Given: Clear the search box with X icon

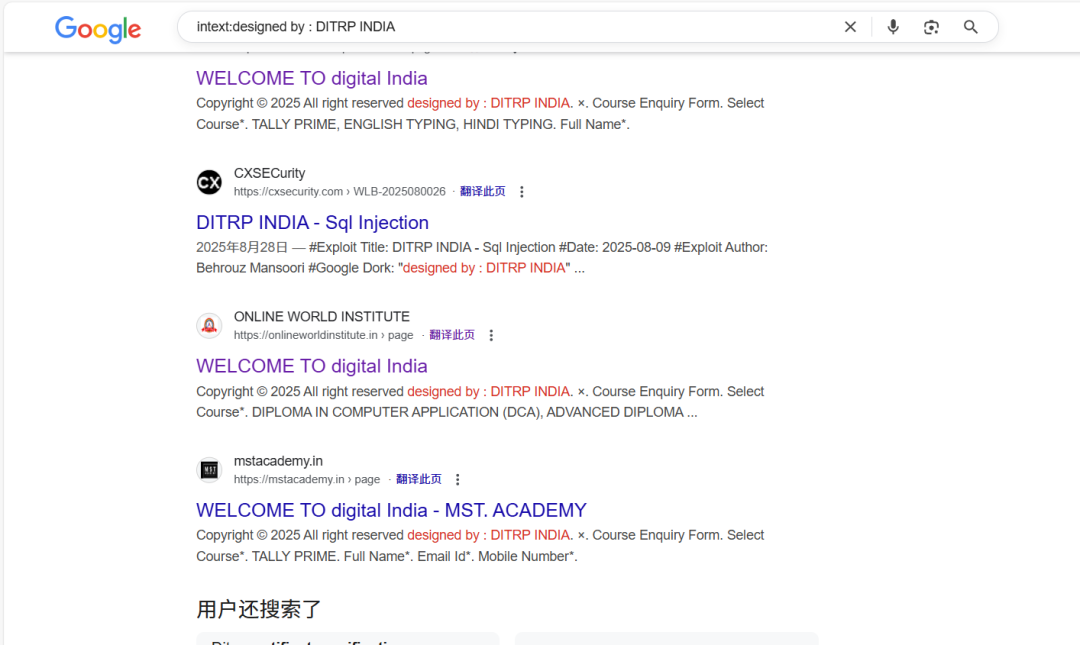Looking at the screenshot, I should pos(850,27).
